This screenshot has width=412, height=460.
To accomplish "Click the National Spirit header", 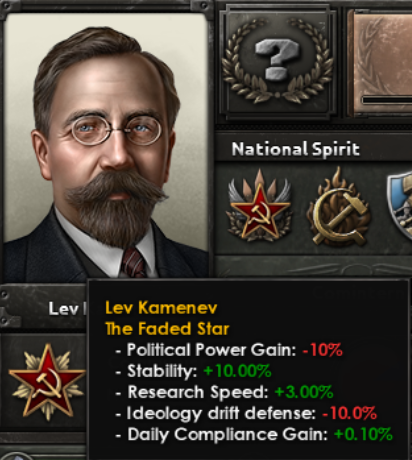I will [x=296, y=149].
